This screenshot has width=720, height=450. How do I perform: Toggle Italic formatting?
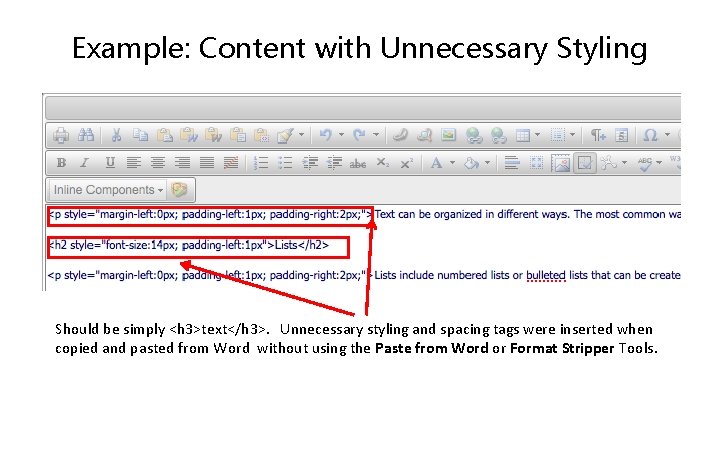pos(84,163)
